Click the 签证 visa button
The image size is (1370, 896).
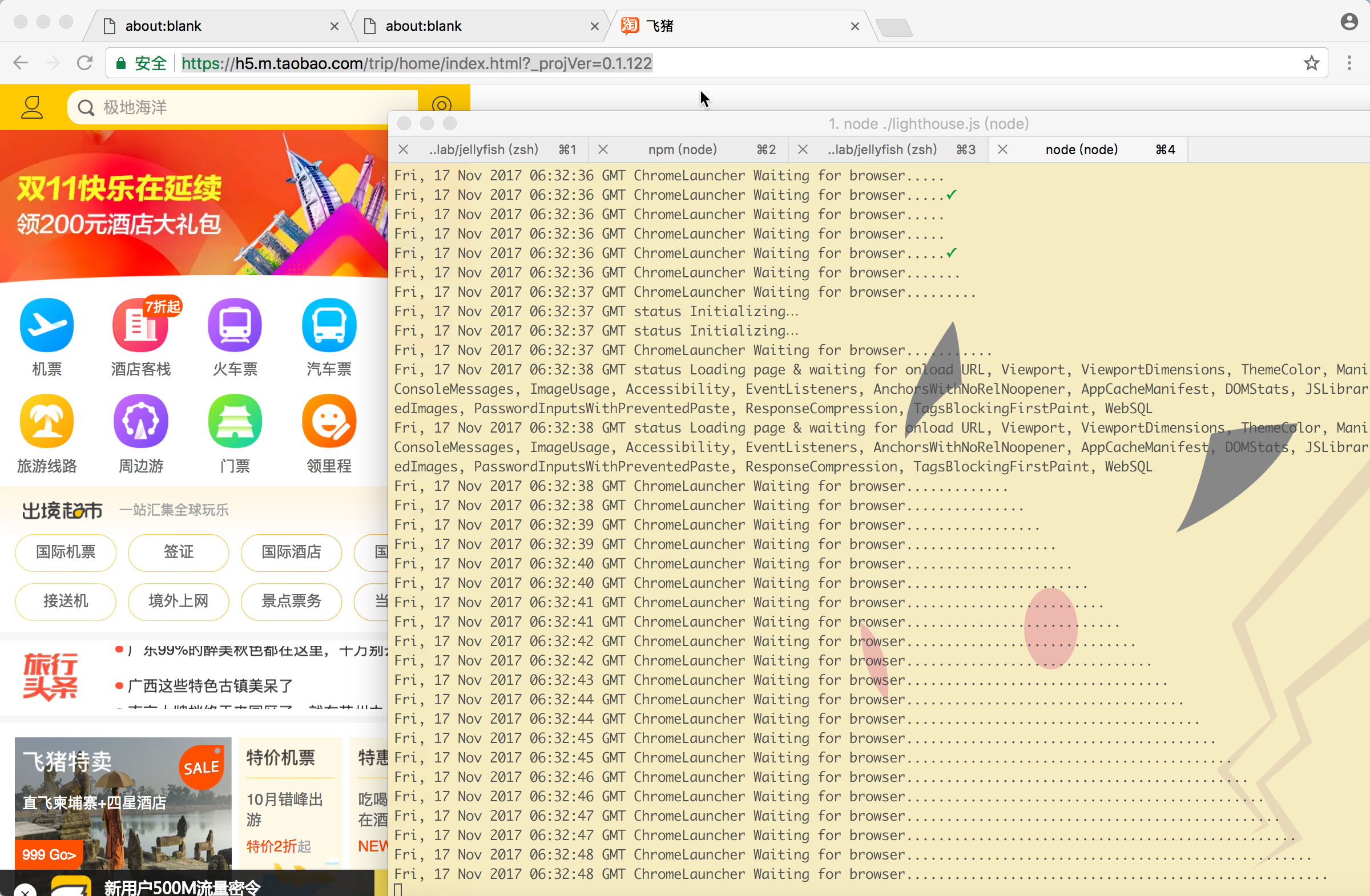click(179, 552)
